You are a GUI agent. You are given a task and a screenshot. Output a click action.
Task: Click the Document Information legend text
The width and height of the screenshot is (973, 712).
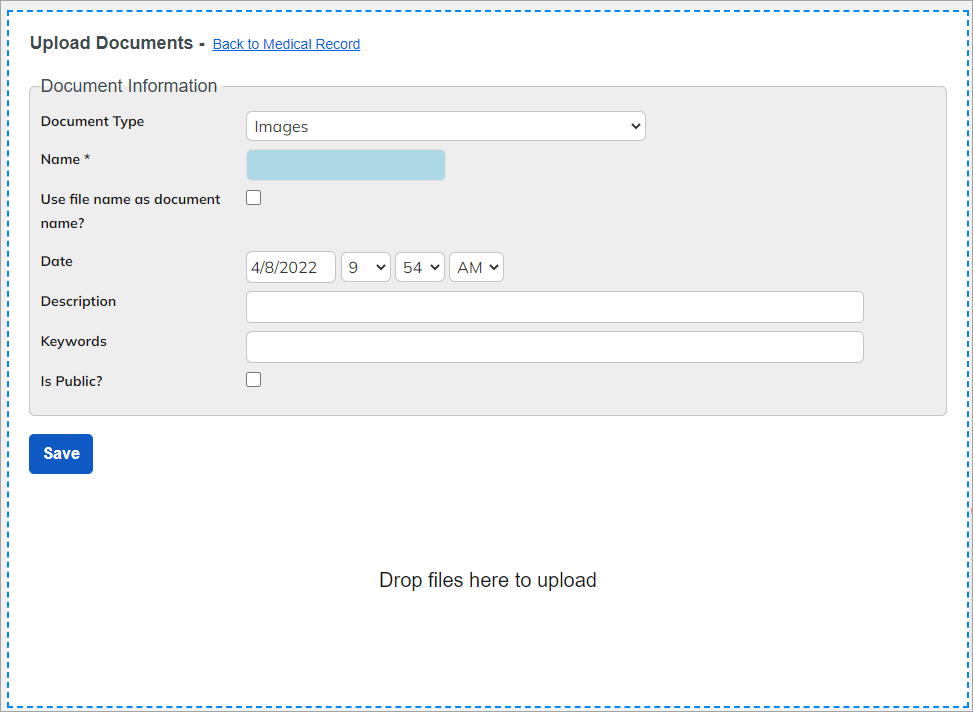pyautogui.click(x=129, y=86)
